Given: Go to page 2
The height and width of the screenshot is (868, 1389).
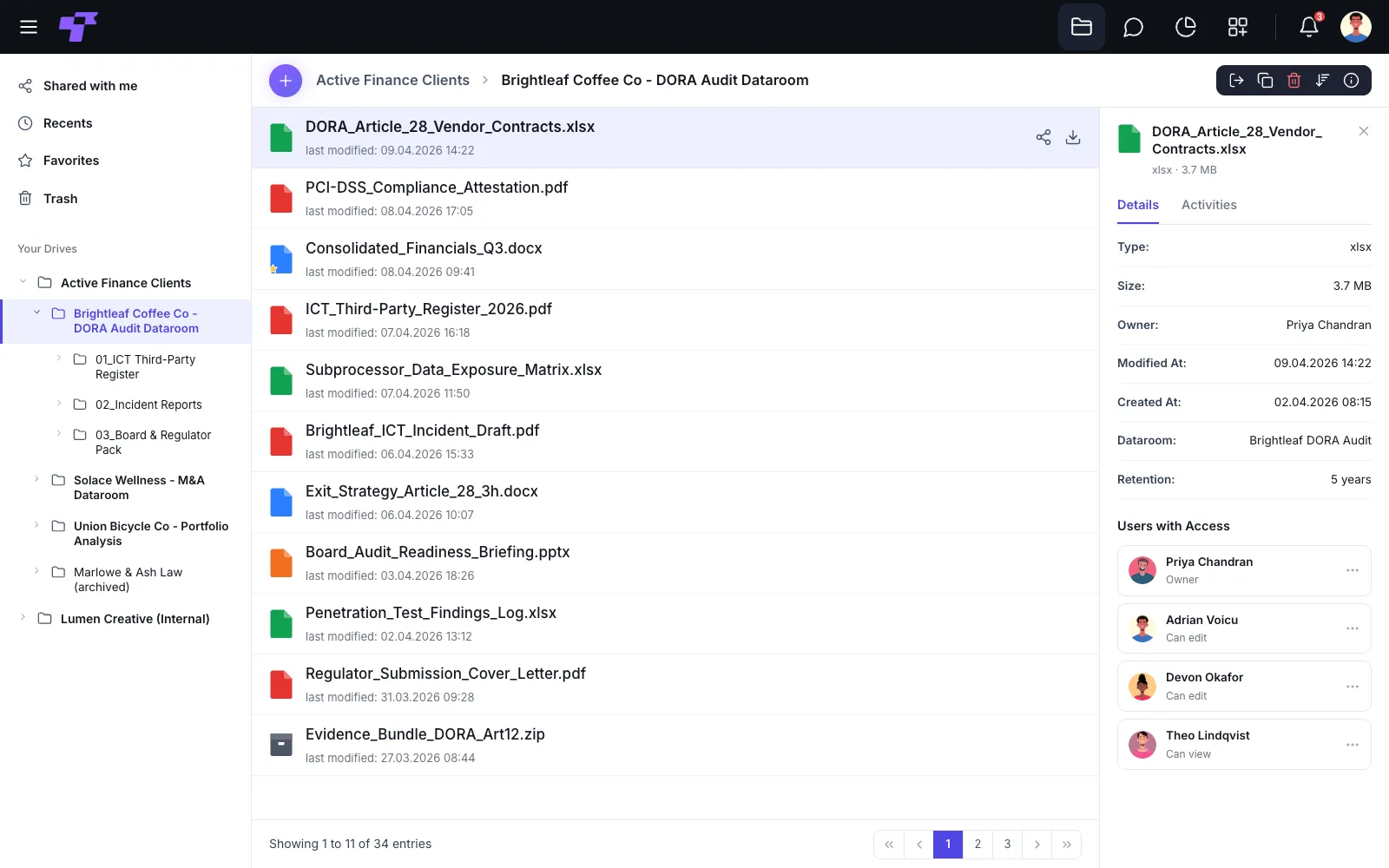Looking at the screenshot, I should click(x=978, y=845).
